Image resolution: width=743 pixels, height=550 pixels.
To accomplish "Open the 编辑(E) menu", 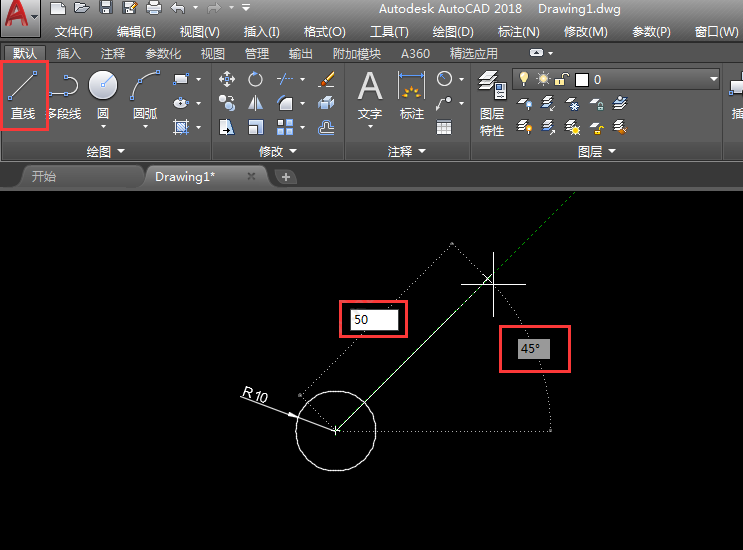I will tap(136, 32).
